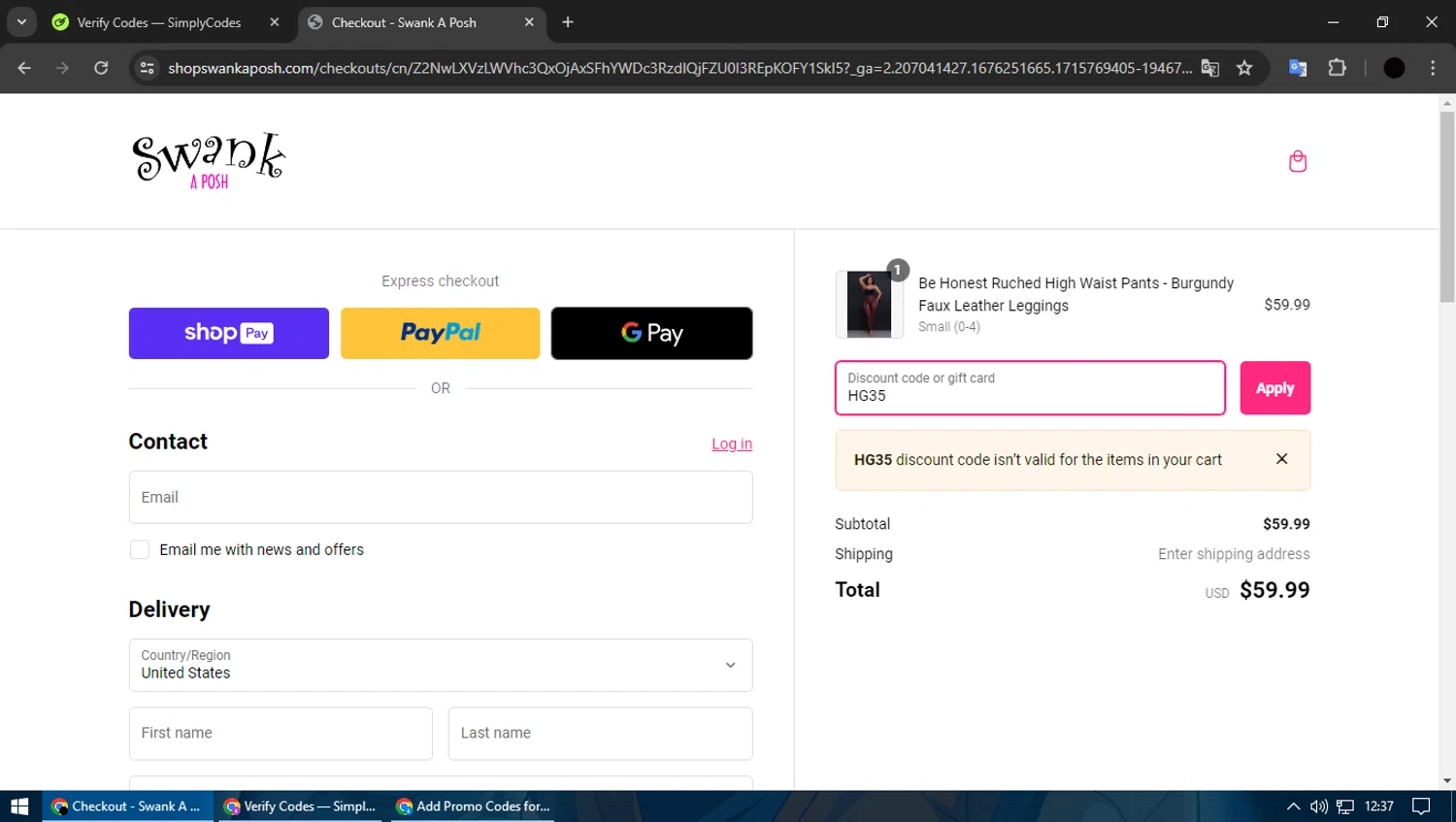Pay with PayPal express checkout
The height and width of the screenshot is (822, 1456).
[x=440, y=333]
